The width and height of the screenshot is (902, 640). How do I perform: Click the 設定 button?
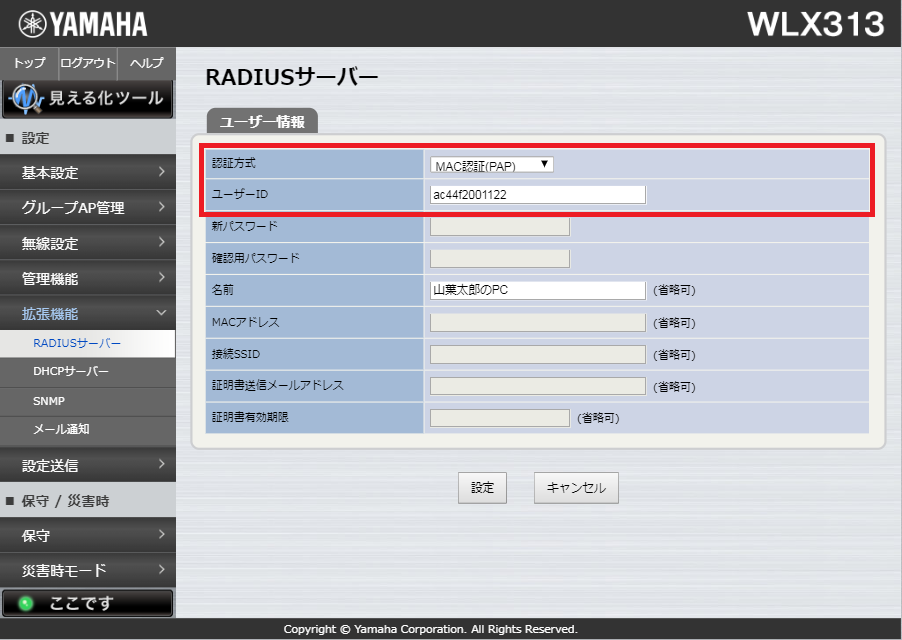pos(482,487)
